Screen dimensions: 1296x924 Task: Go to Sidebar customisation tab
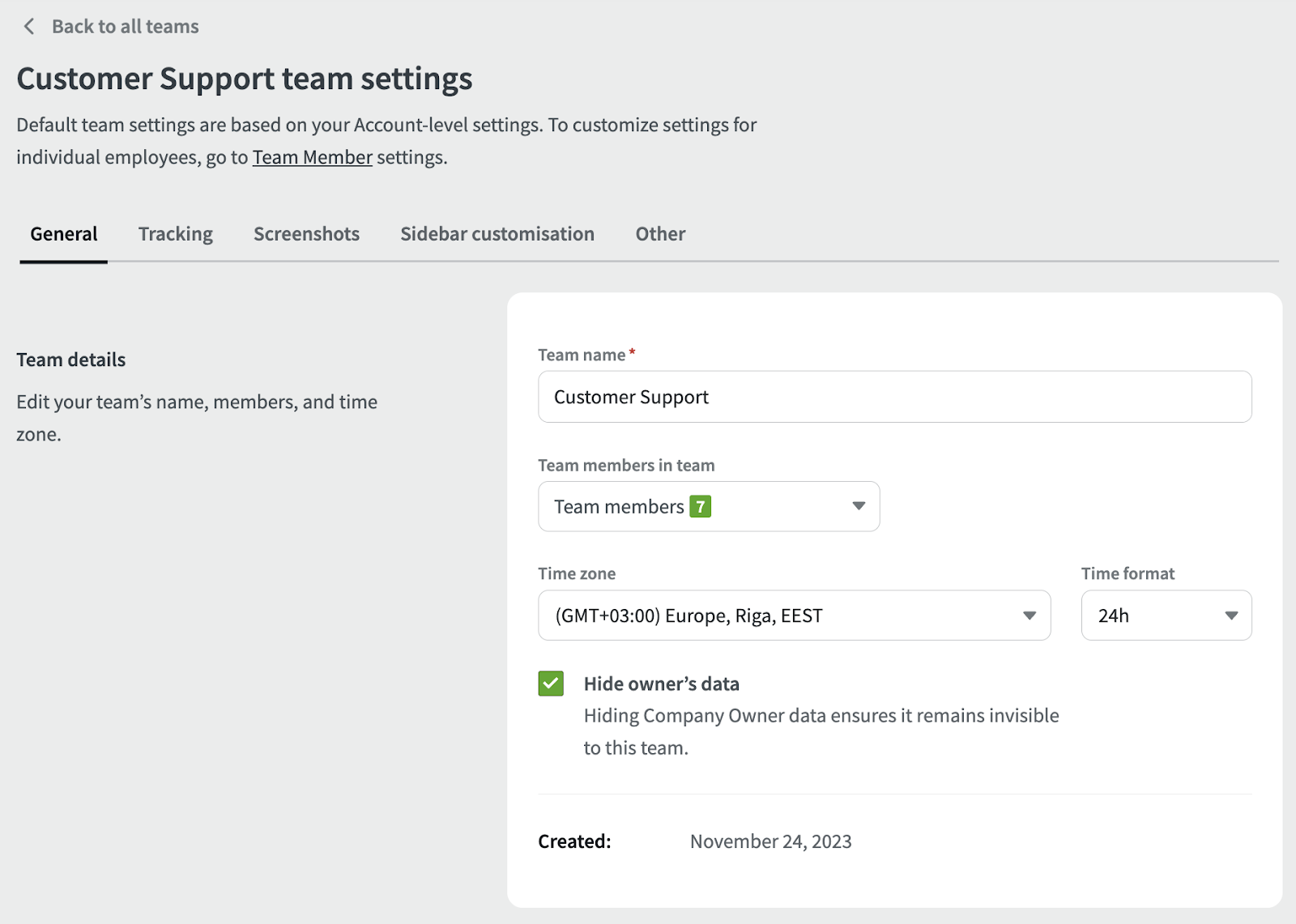[x=497, y=234]
